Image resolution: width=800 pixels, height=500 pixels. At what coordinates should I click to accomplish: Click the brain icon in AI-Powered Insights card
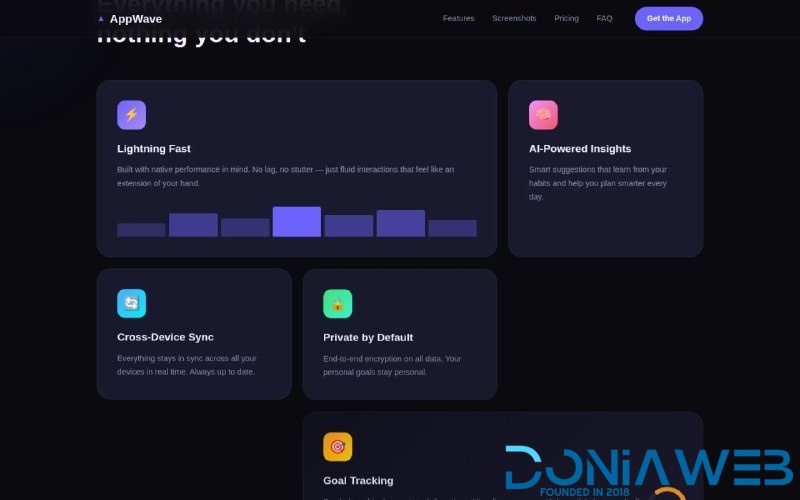[543, 115]
